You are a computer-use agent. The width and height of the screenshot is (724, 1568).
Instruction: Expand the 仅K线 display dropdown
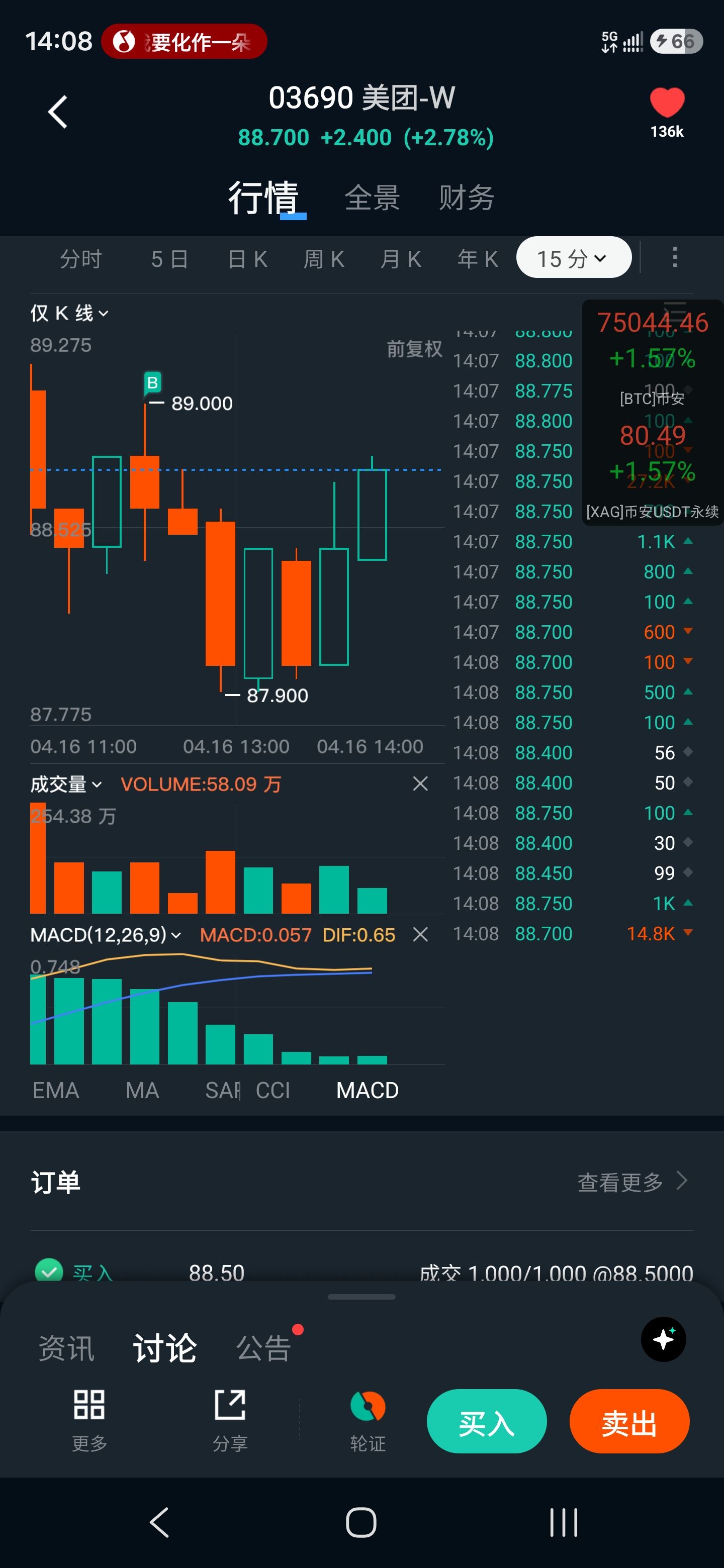coord(69,314)
